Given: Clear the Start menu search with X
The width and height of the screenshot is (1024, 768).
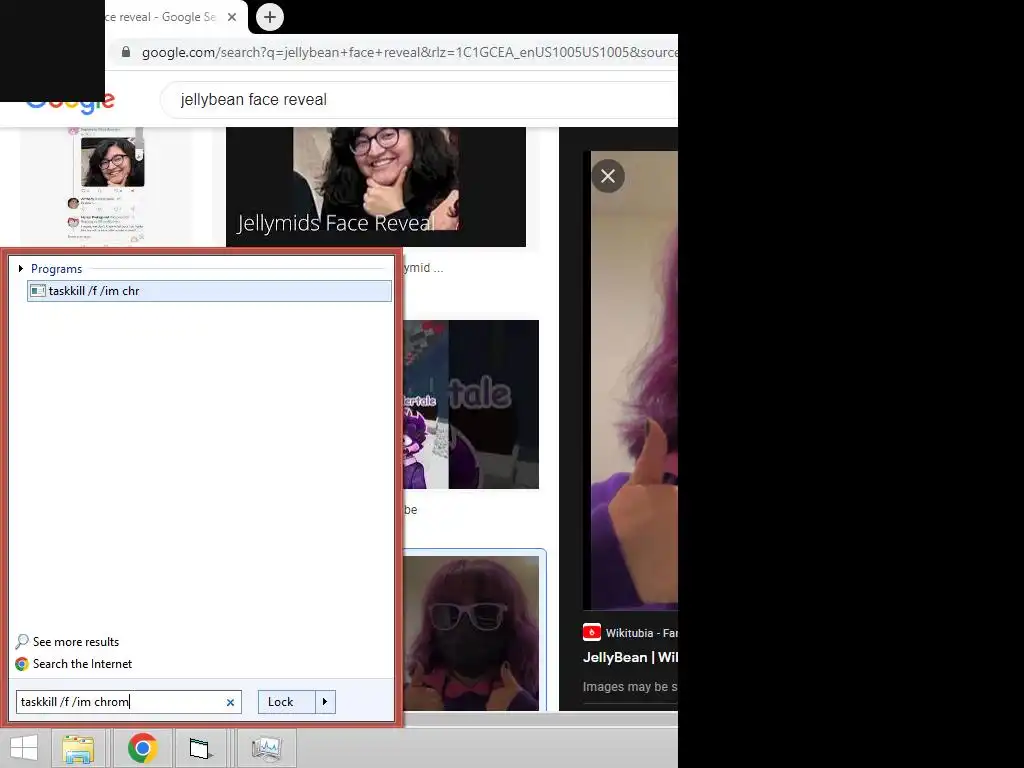Looking at the screenshot, I should click(231, 703).
